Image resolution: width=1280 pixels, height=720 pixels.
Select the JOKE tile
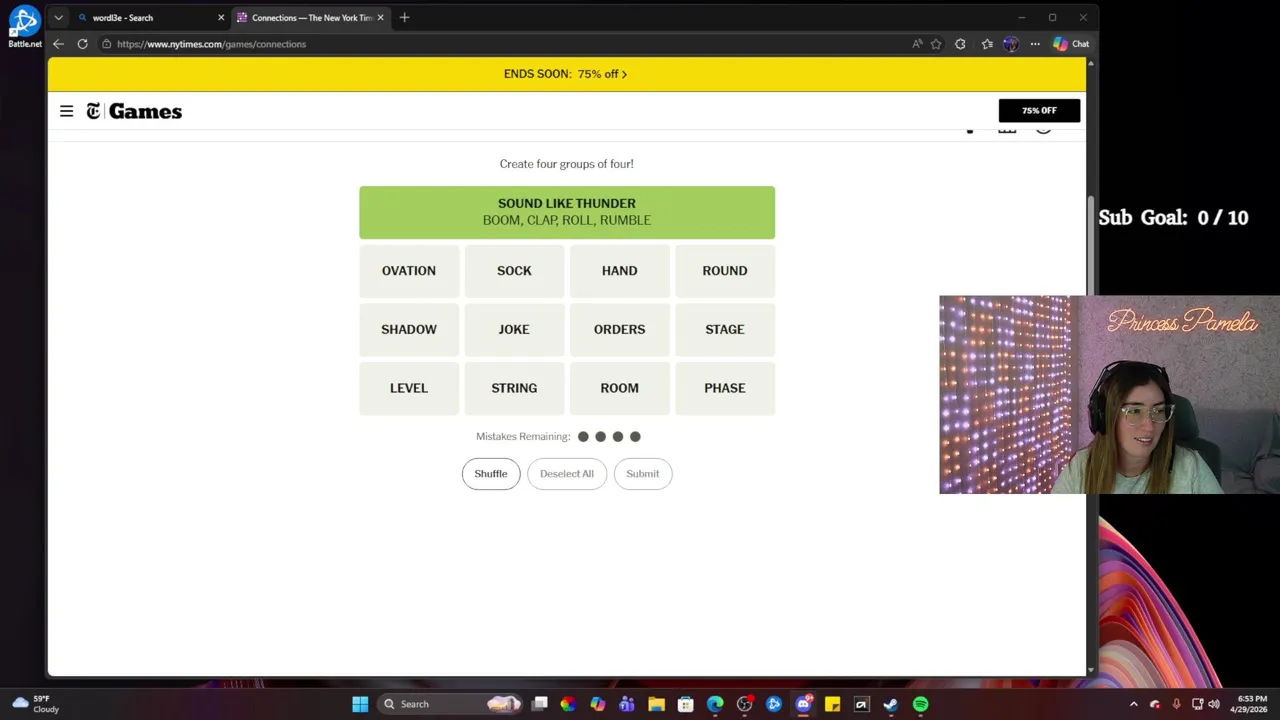point(514,329)
